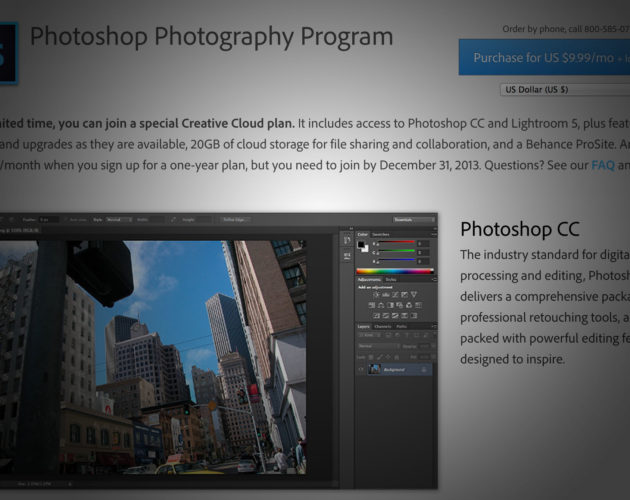Open the Adjustments panel options menu
The height and width of the screenshot is (500, 630).
tap(435, 280)
